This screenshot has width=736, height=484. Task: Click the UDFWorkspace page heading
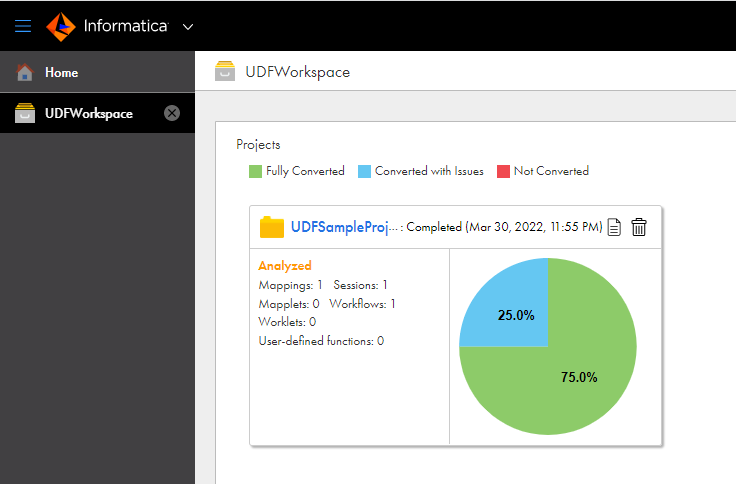298,72
